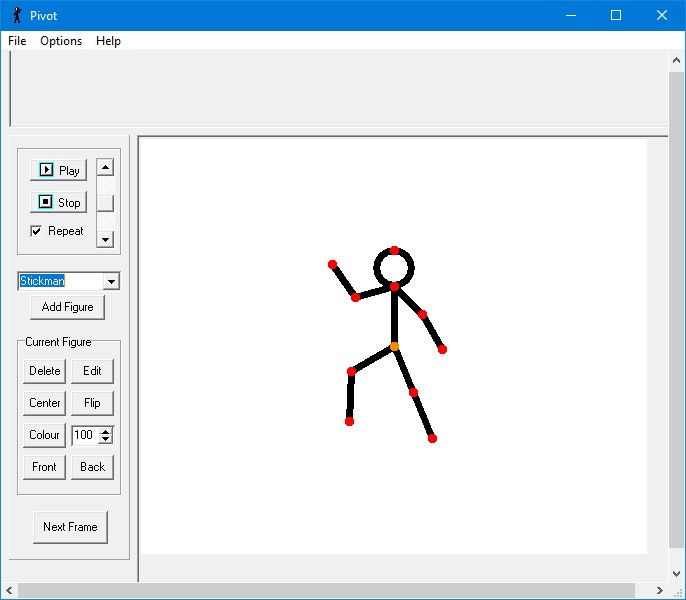Click the down arrow of speed scrollbar

coord(105,239)
